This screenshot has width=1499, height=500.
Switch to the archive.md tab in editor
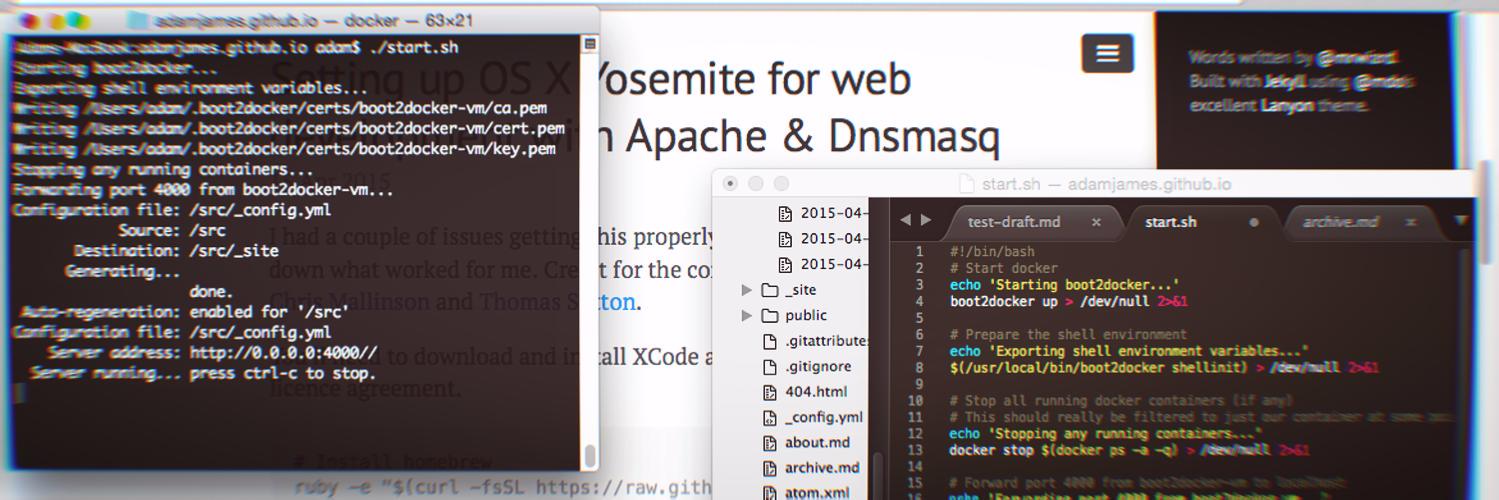[x=1340, y=222]
